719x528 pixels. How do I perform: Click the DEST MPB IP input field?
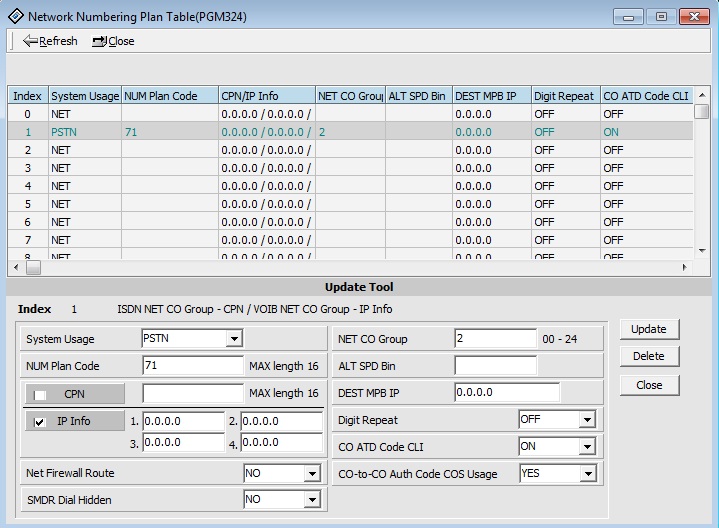click(x=506, y=393)
